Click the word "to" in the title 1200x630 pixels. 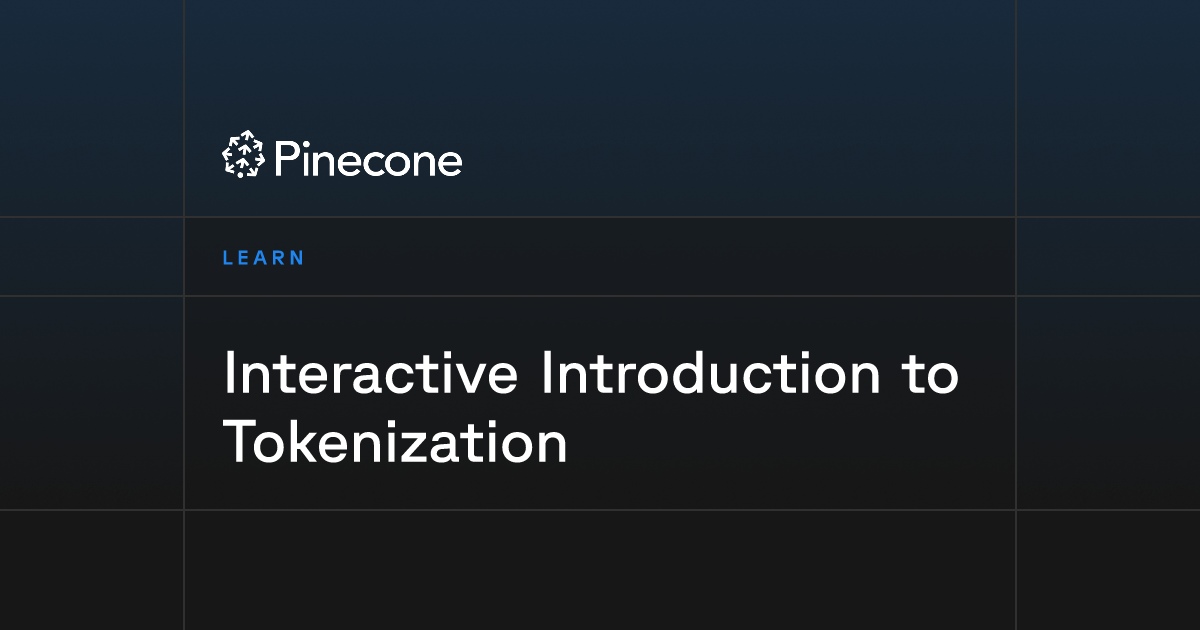[x=922, y=376]
